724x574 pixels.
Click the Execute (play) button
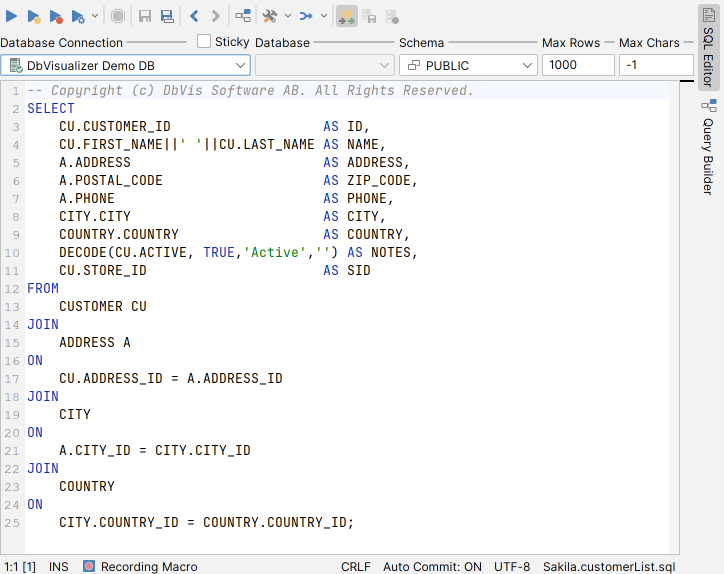coord(12,16)
